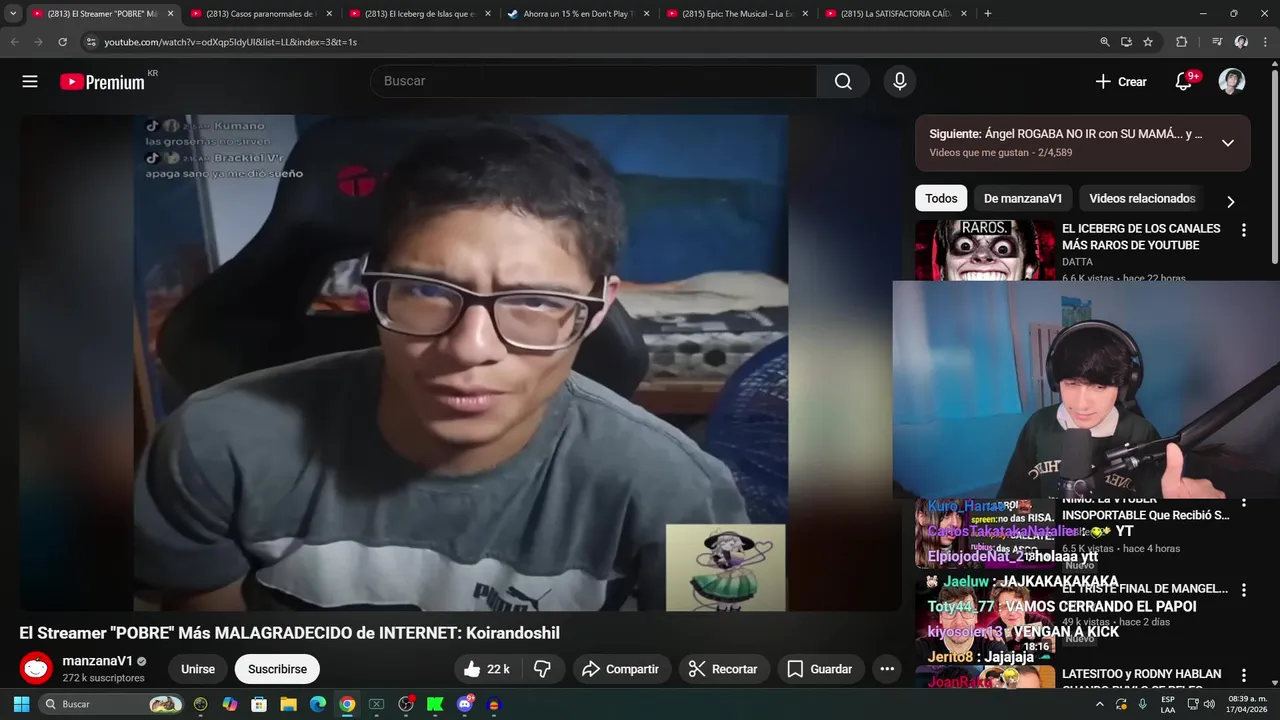Viewport: 1280px width, 720px height.
Task: Open Discord from taskbar
Action: coord(464,704)
